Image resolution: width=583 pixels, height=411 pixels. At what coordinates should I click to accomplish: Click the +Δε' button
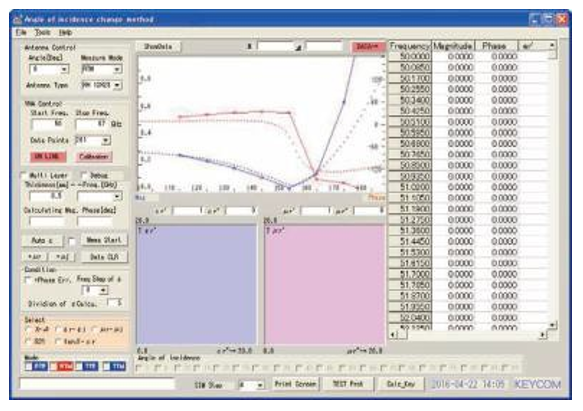[35, 257]
